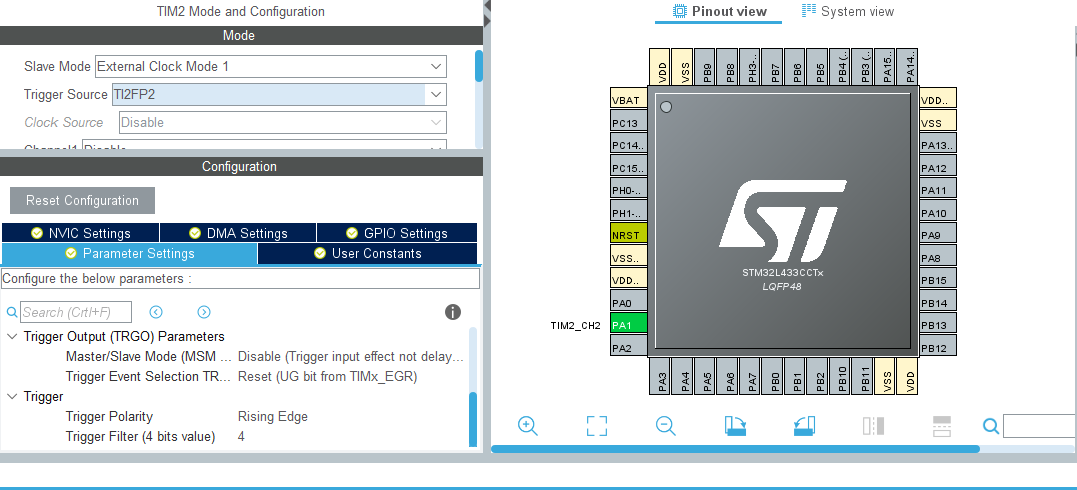The width and height of the screenshot is (1077, 490).
Task: Click the vertical split layout icon
Action: 873,426
